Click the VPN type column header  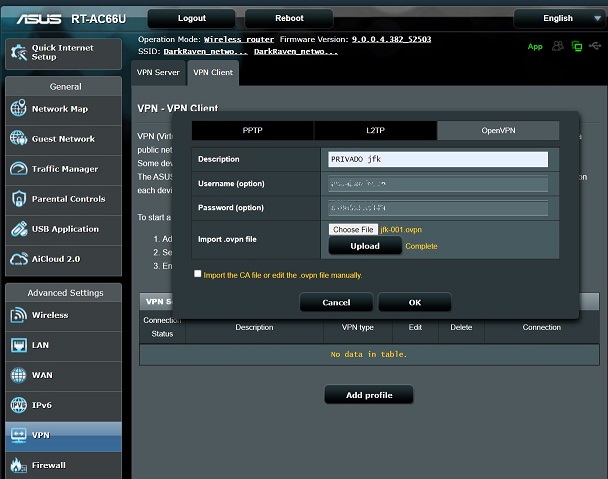[x=358, y=327]
